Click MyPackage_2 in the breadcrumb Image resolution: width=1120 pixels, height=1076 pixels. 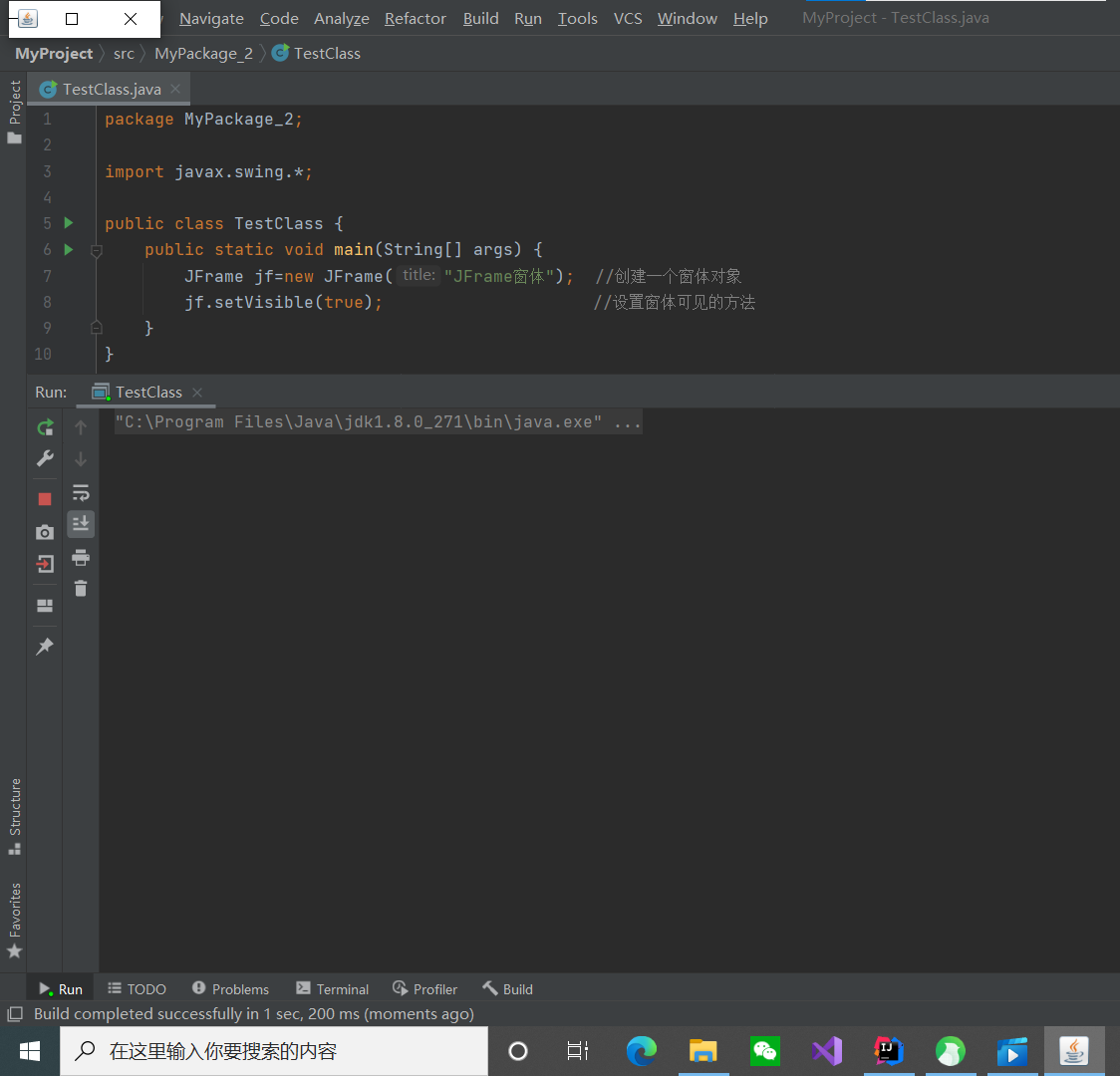click(203, 54)
